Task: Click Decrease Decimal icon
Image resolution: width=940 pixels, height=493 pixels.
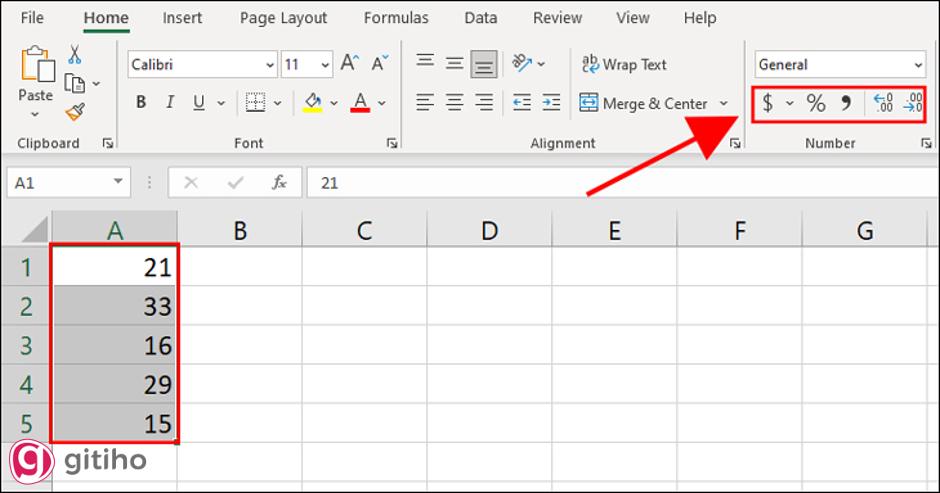Action: pos(913,103)
